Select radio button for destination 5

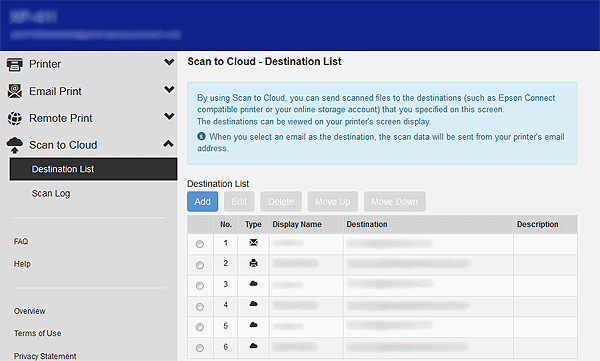tap(200, 327)
